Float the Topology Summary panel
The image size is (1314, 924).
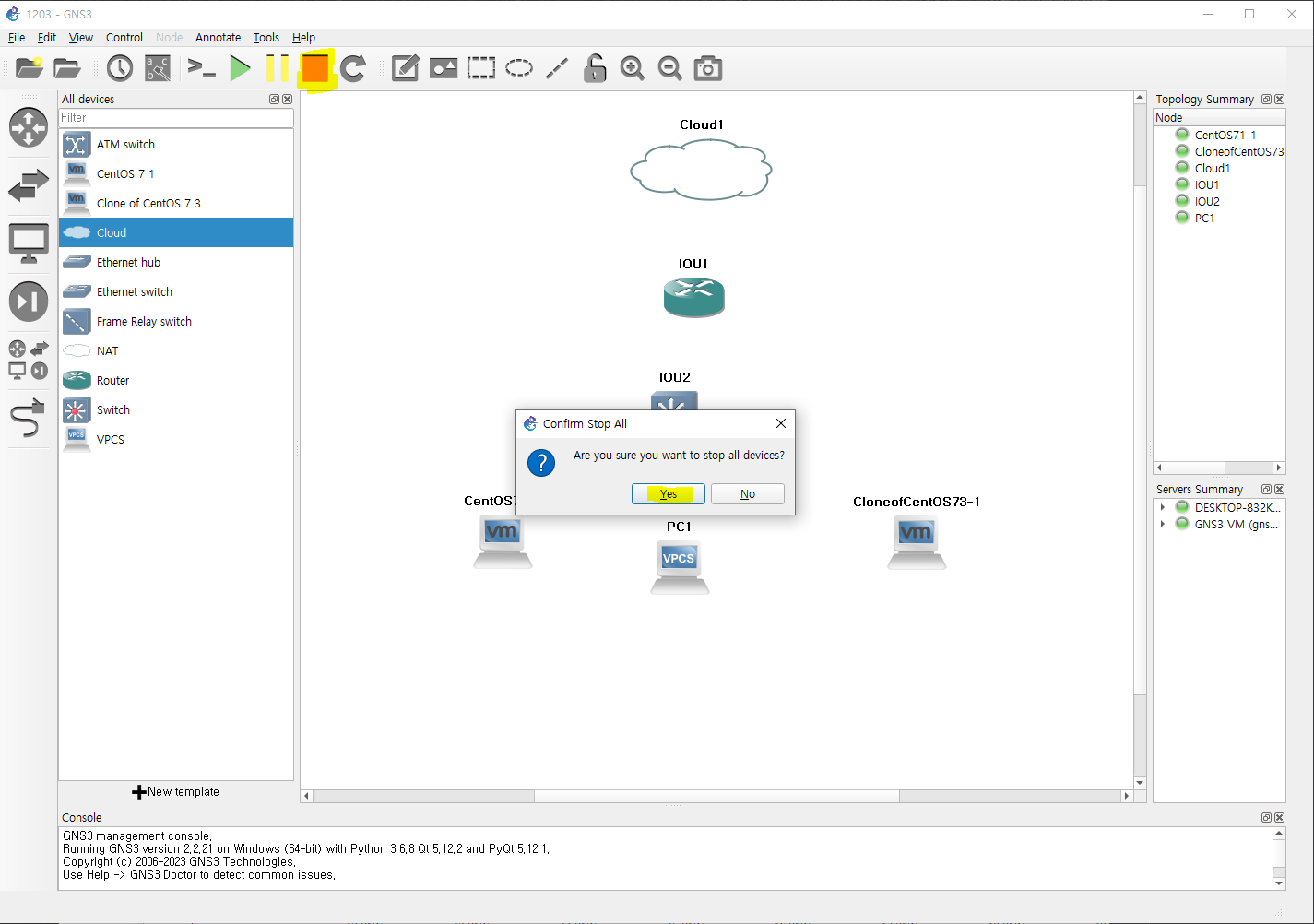click(1266, 99)
